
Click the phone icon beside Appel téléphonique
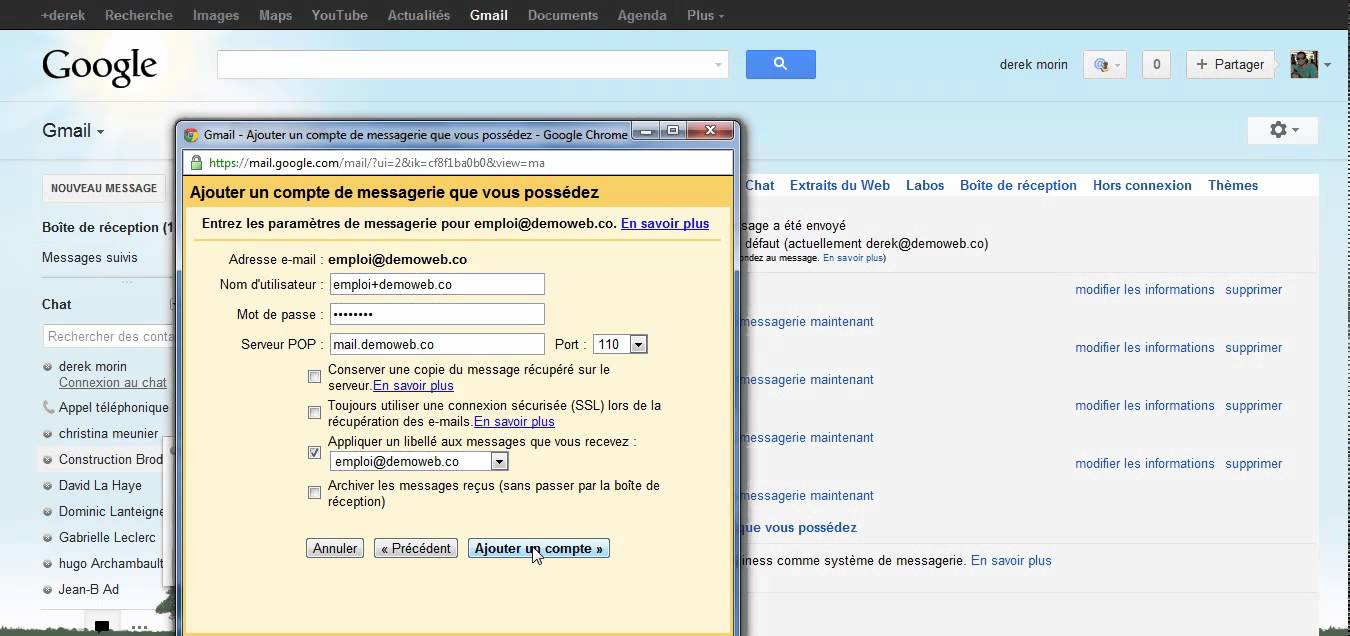[48, 408]
